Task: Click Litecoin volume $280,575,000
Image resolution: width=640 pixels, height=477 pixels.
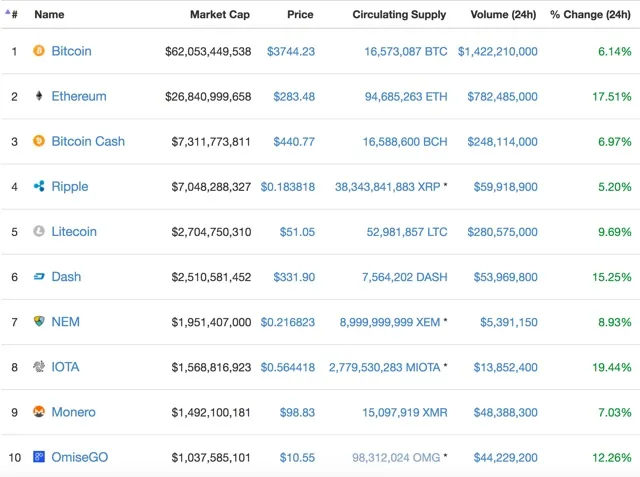Action: coord(502,232)
